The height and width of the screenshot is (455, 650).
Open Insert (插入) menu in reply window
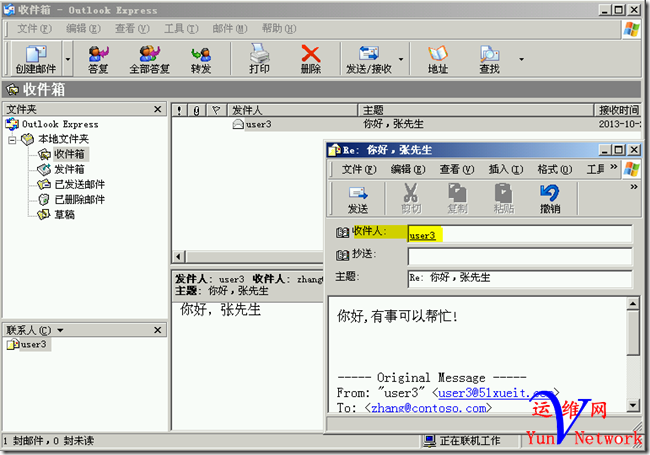coord(506,169)
